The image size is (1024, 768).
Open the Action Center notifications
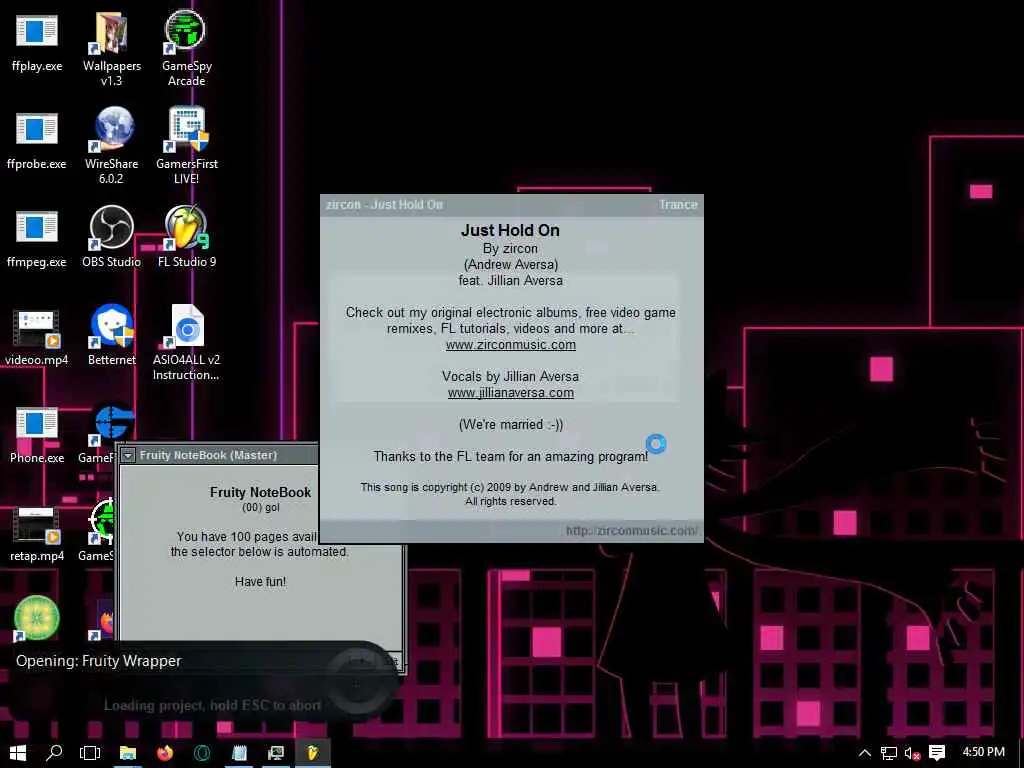point(936,753)
